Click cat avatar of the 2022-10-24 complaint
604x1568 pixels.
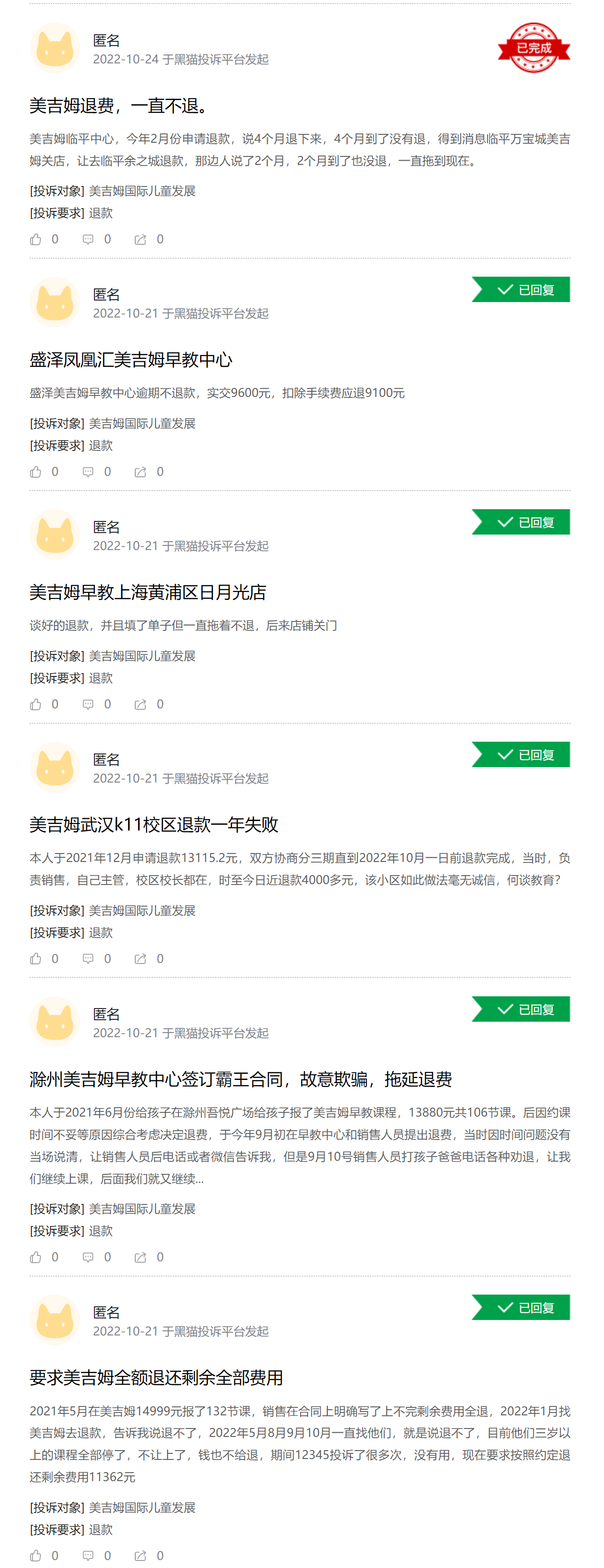pos(55,48)
